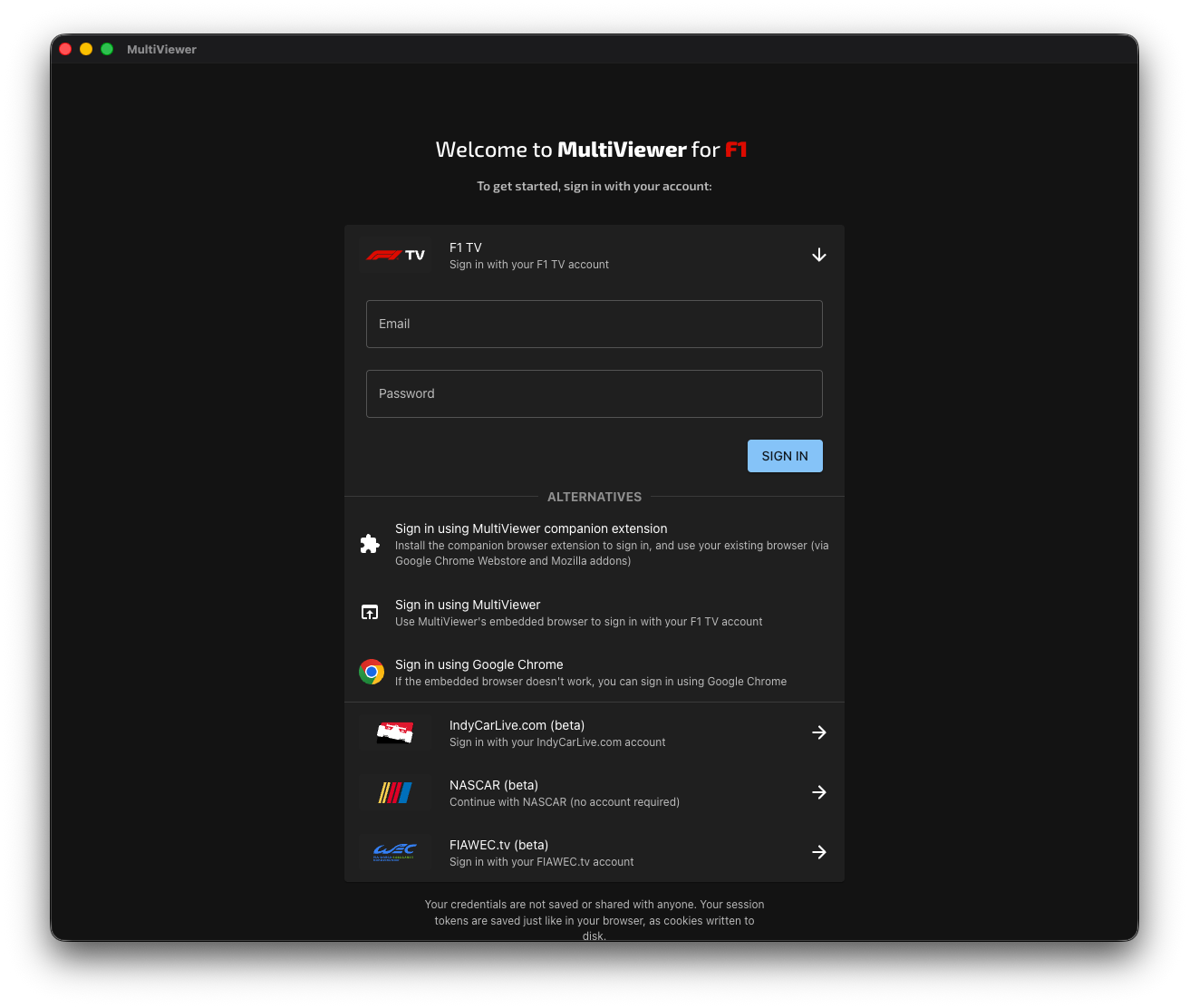Expand IndyCarLive.com with the right arrow
This screenshot has height=1008, width=1189.
818,732
